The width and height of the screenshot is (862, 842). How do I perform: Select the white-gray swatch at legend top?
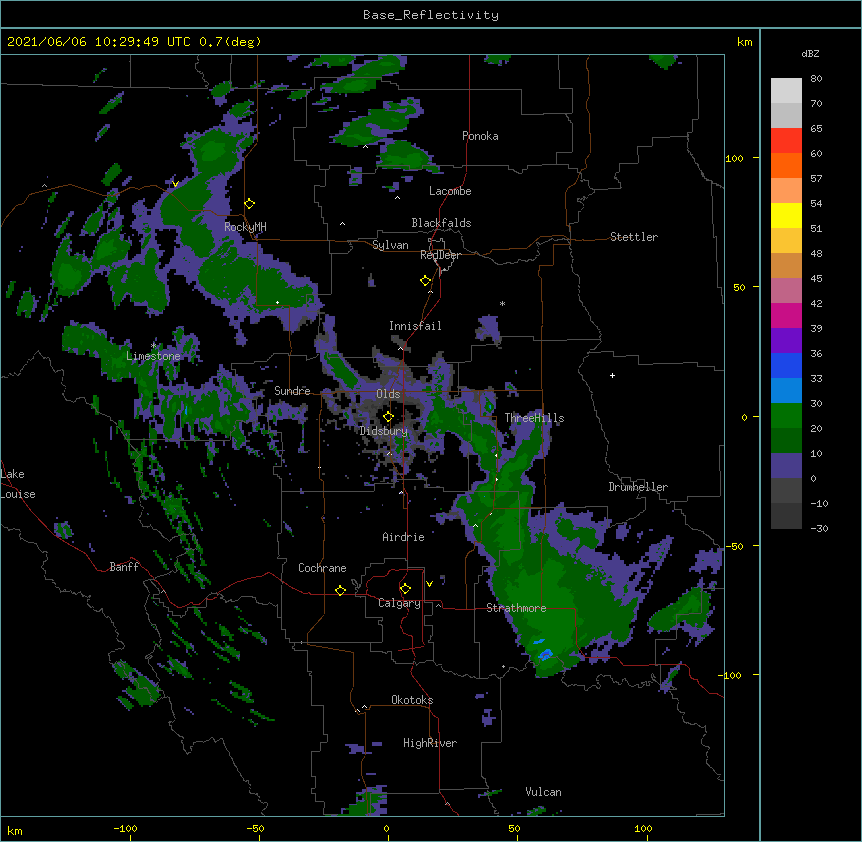(786, 90)
